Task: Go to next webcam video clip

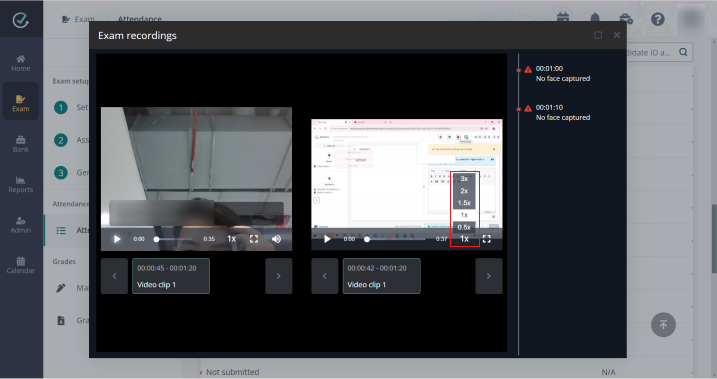Action: tap(278, 276)
